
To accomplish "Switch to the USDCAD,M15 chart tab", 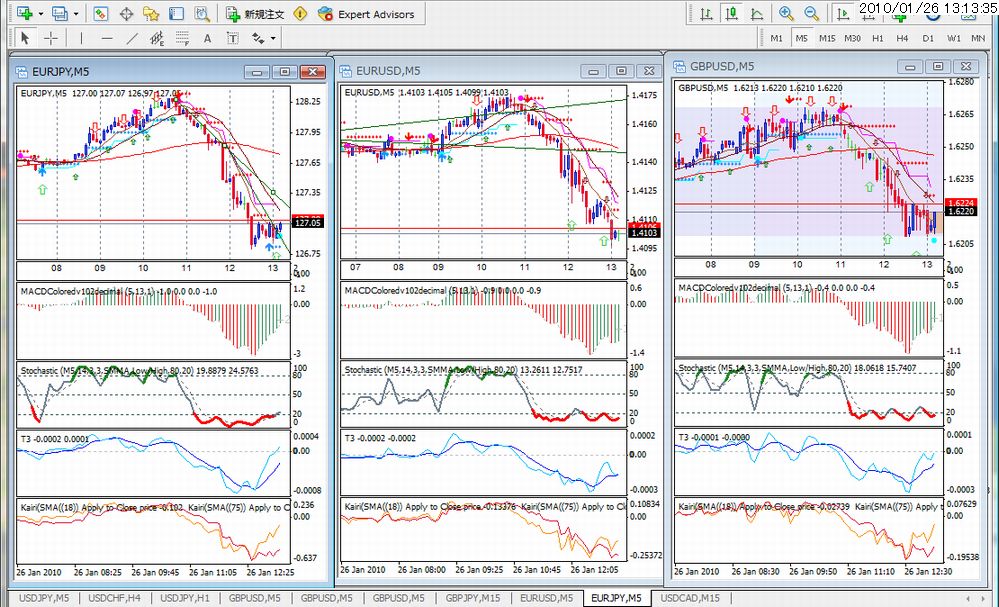I will (x=690, y=598).
